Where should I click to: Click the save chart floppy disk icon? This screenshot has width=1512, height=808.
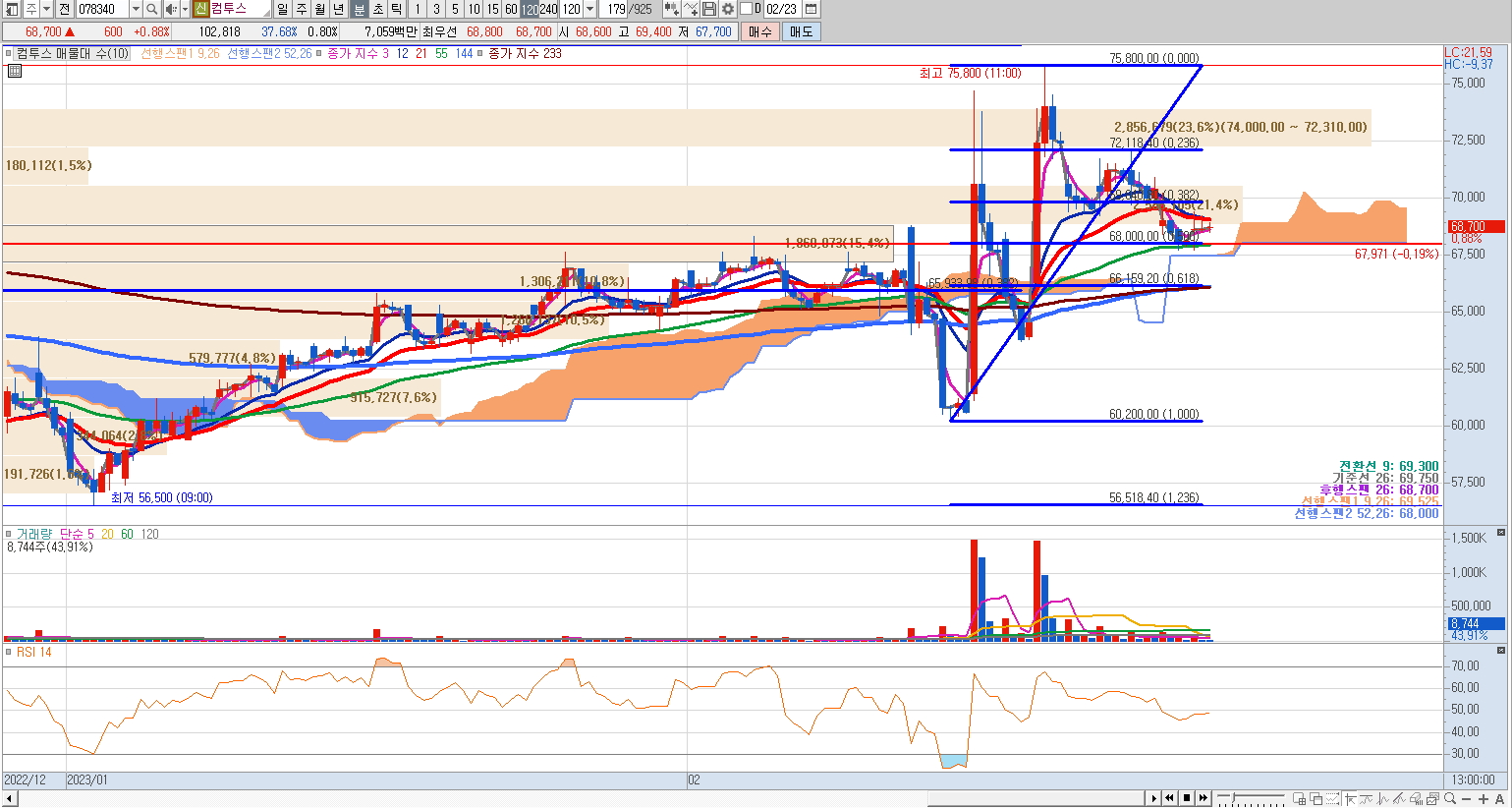tap(708, 9)
